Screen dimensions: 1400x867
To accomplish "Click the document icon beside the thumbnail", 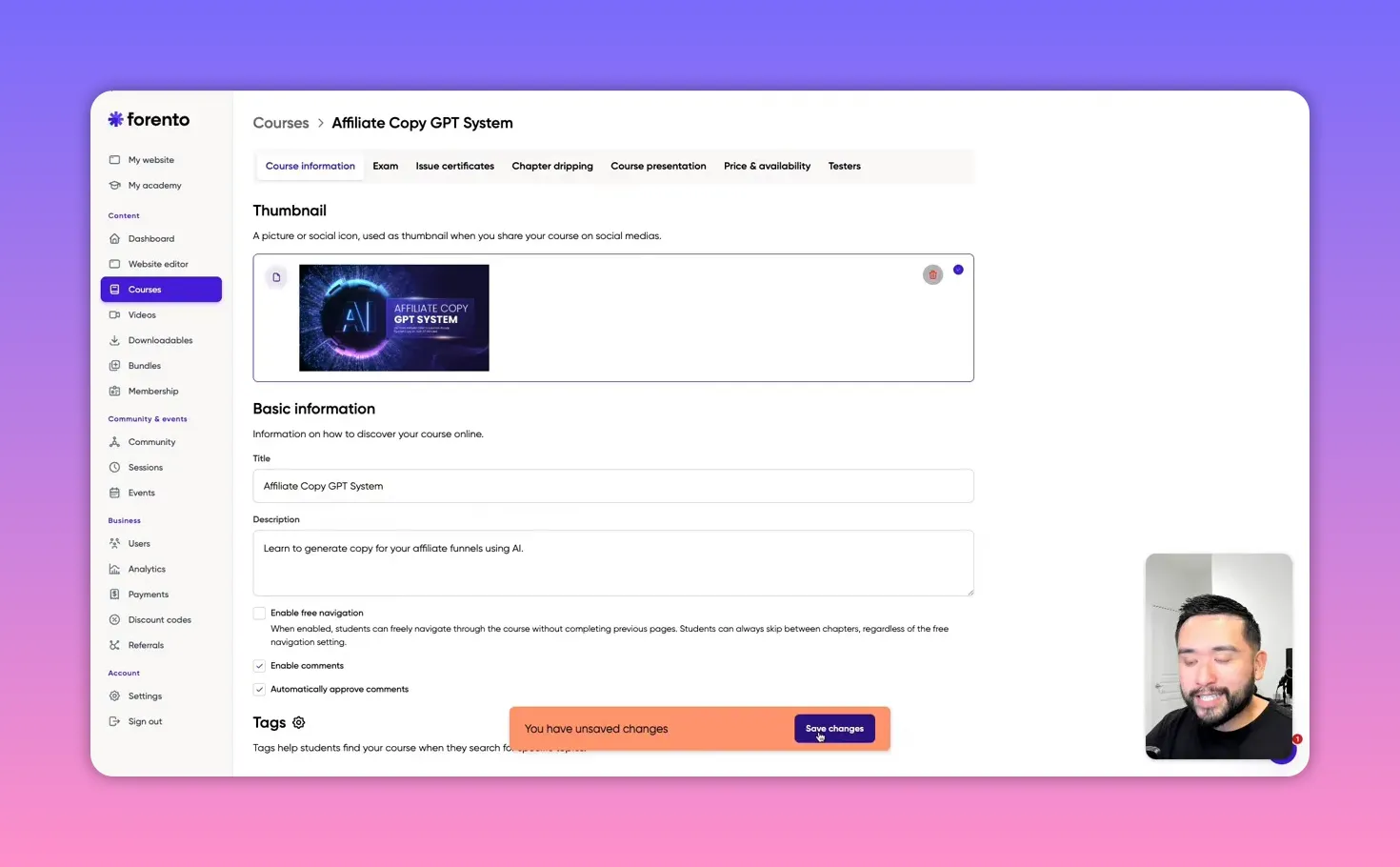I will pyautogui.click(x=276, y=276).
